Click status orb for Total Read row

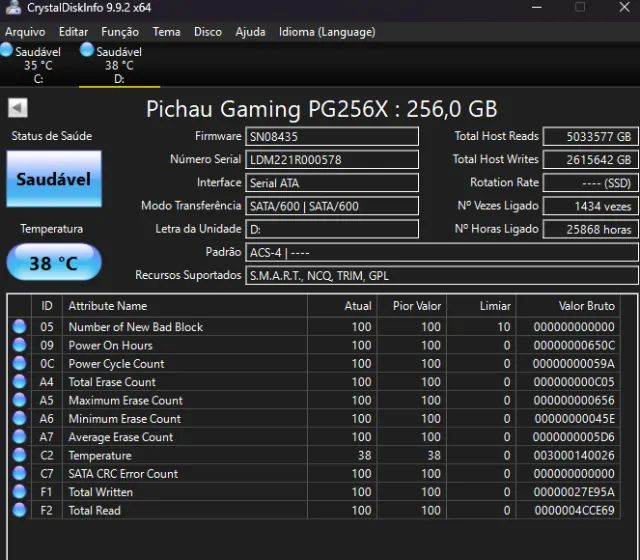click(x=19, y=510)
